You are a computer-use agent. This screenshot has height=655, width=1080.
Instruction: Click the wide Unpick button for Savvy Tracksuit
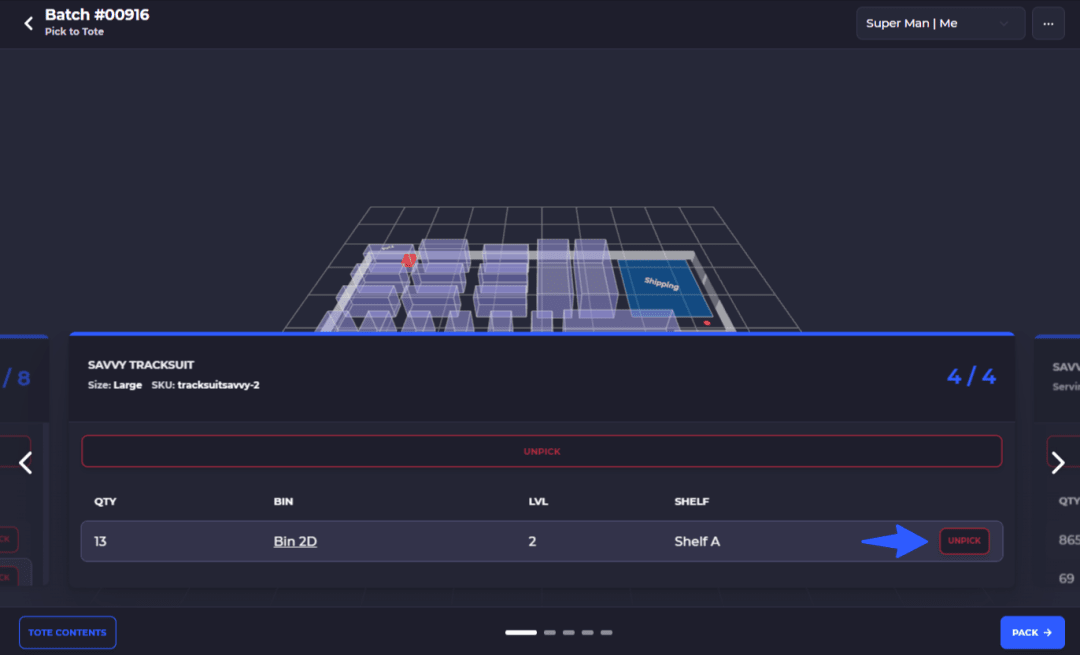[x=541, y=451]
